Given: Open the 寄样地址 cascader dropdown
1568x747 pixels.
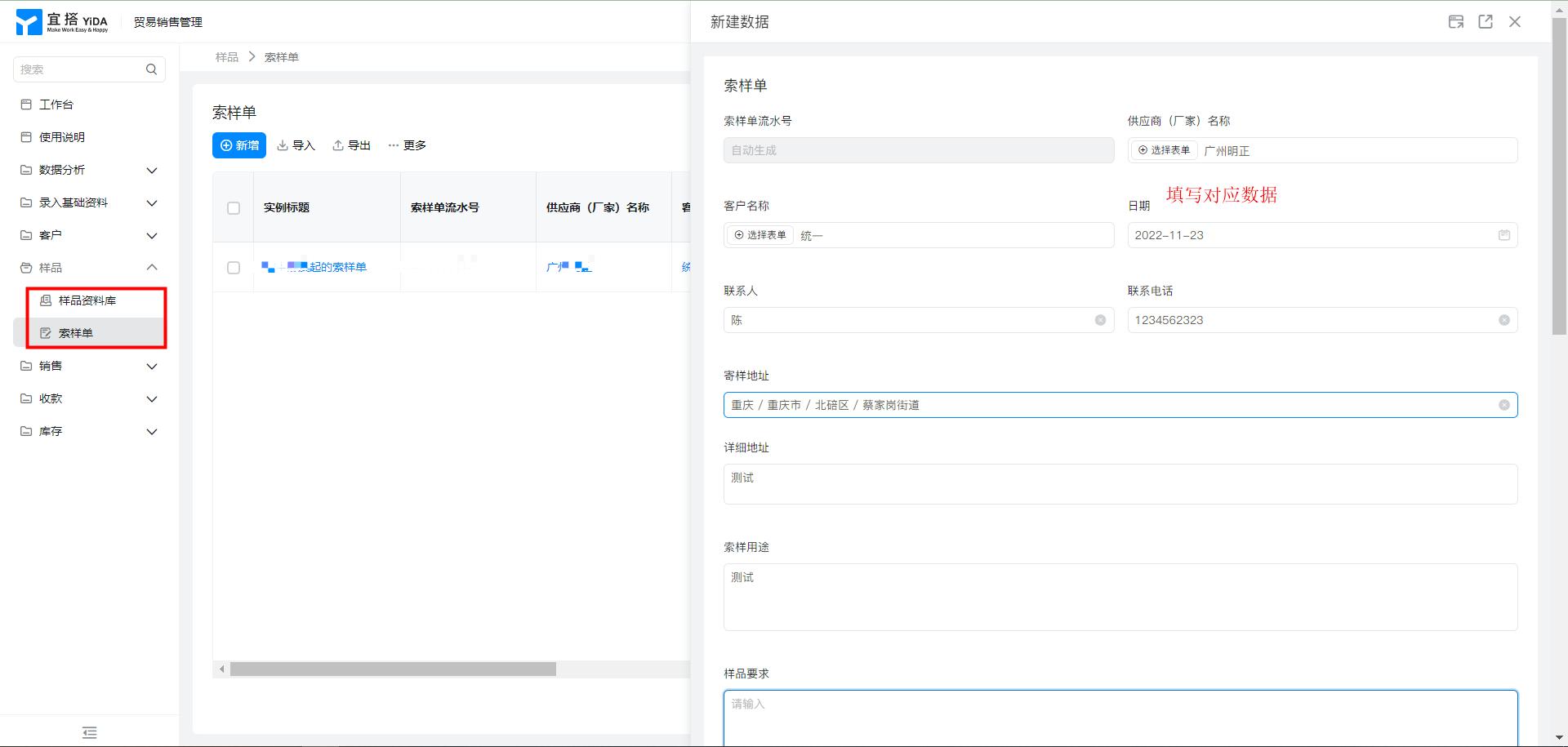Looking at the screenshot, I should tap(1120, 405).
